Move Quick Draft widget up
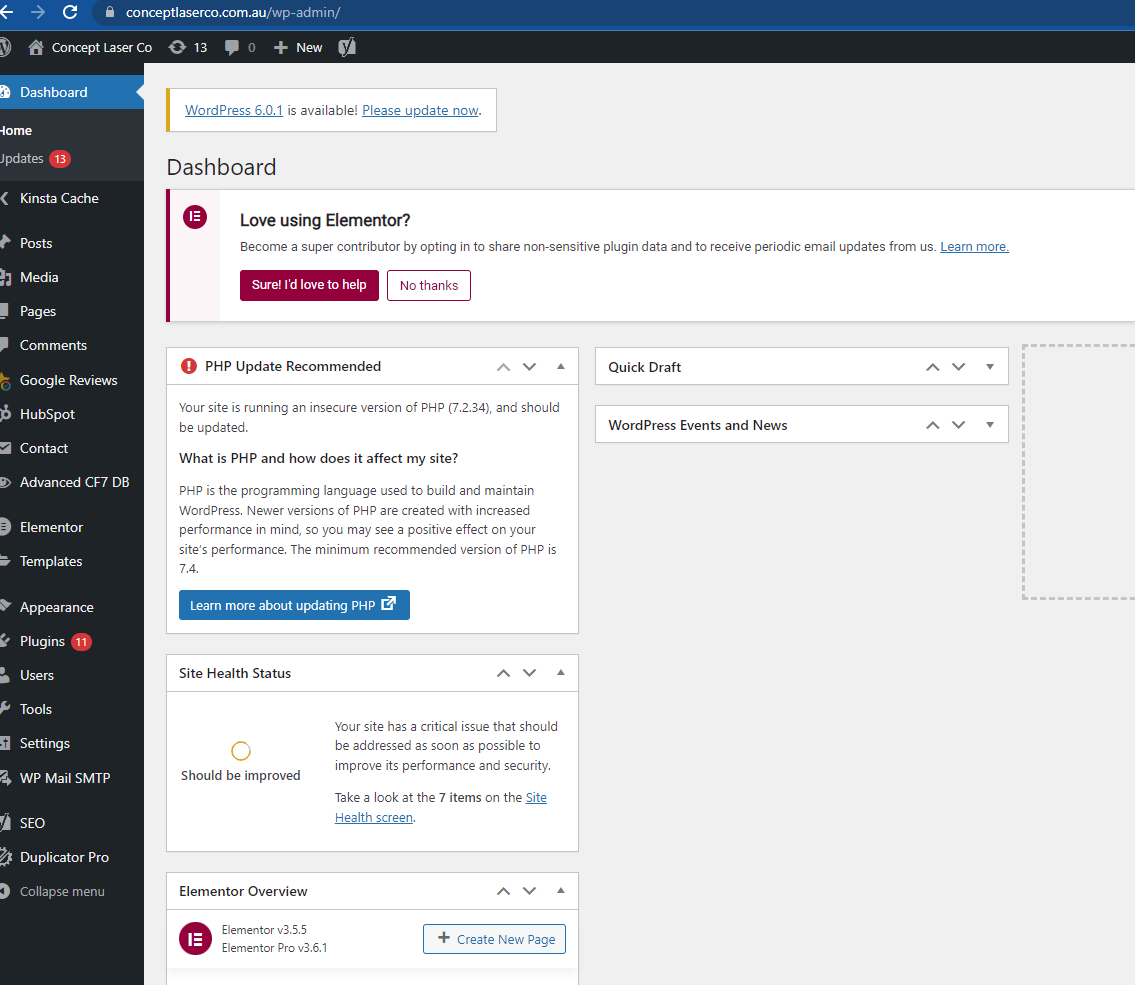1135x985 pixels. (x=932, y=367)
